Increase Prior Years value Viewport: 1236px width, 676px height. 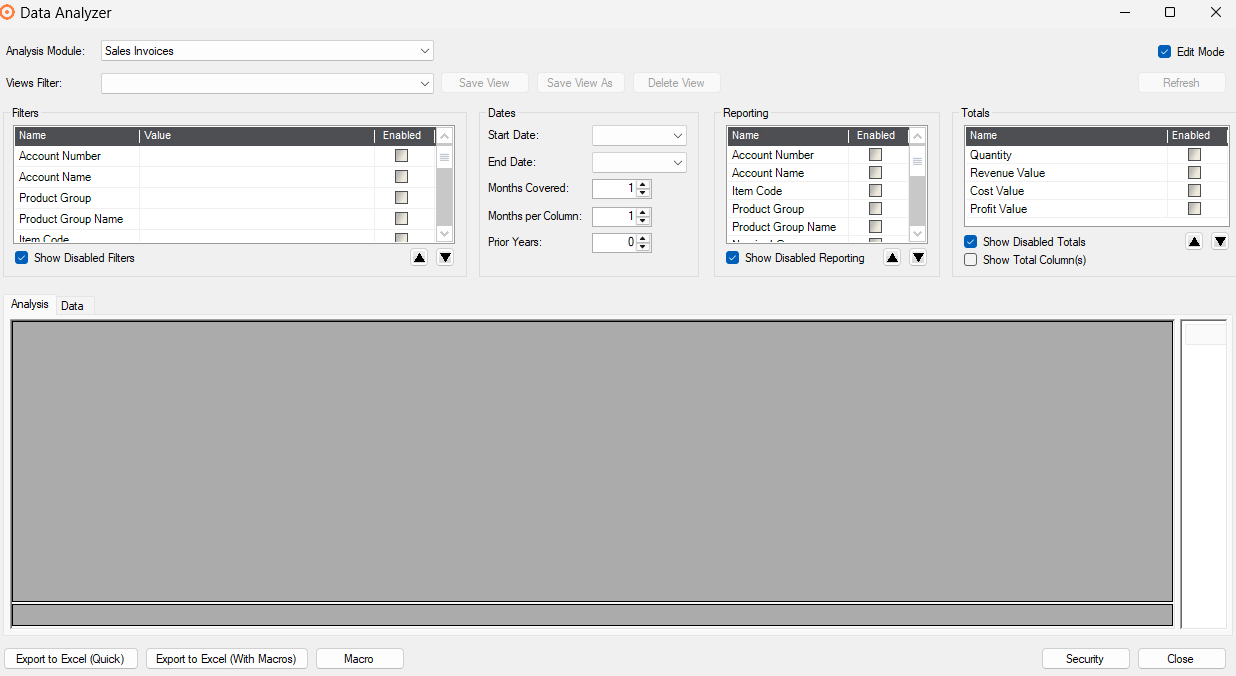point(643,238)
